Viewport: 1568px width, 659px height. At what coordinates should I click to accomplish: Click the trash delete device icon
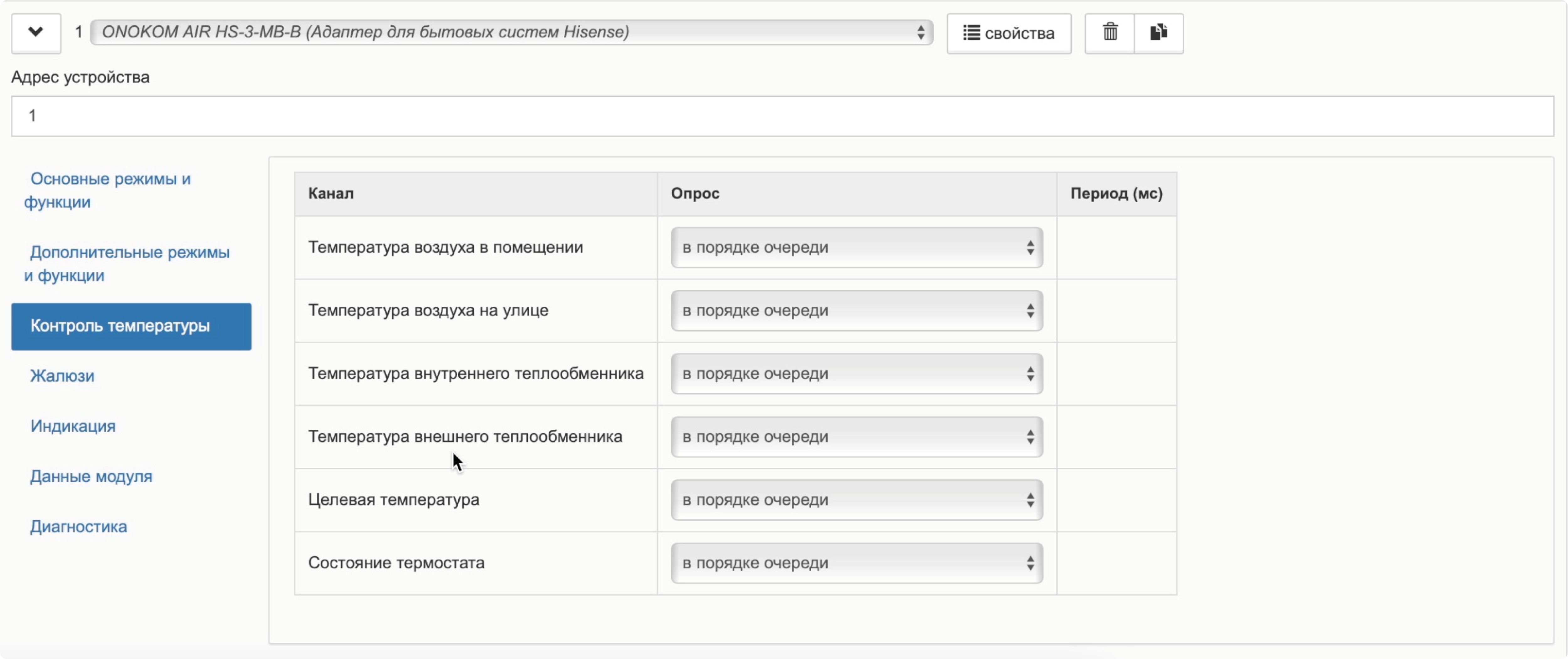coord(1110,32)
